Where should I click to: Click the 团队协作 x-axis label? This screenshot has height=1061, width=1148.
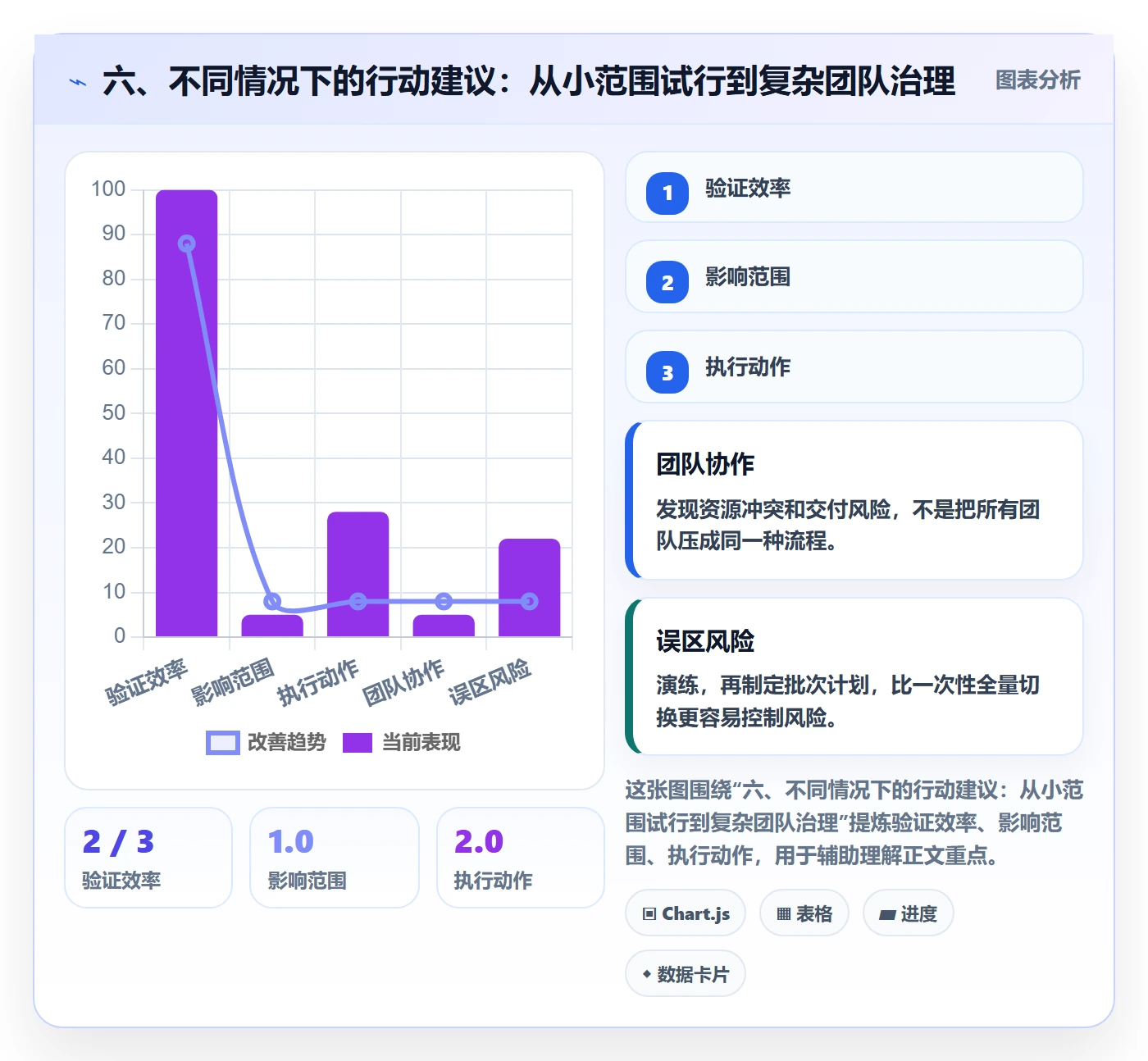click(404, 681)
